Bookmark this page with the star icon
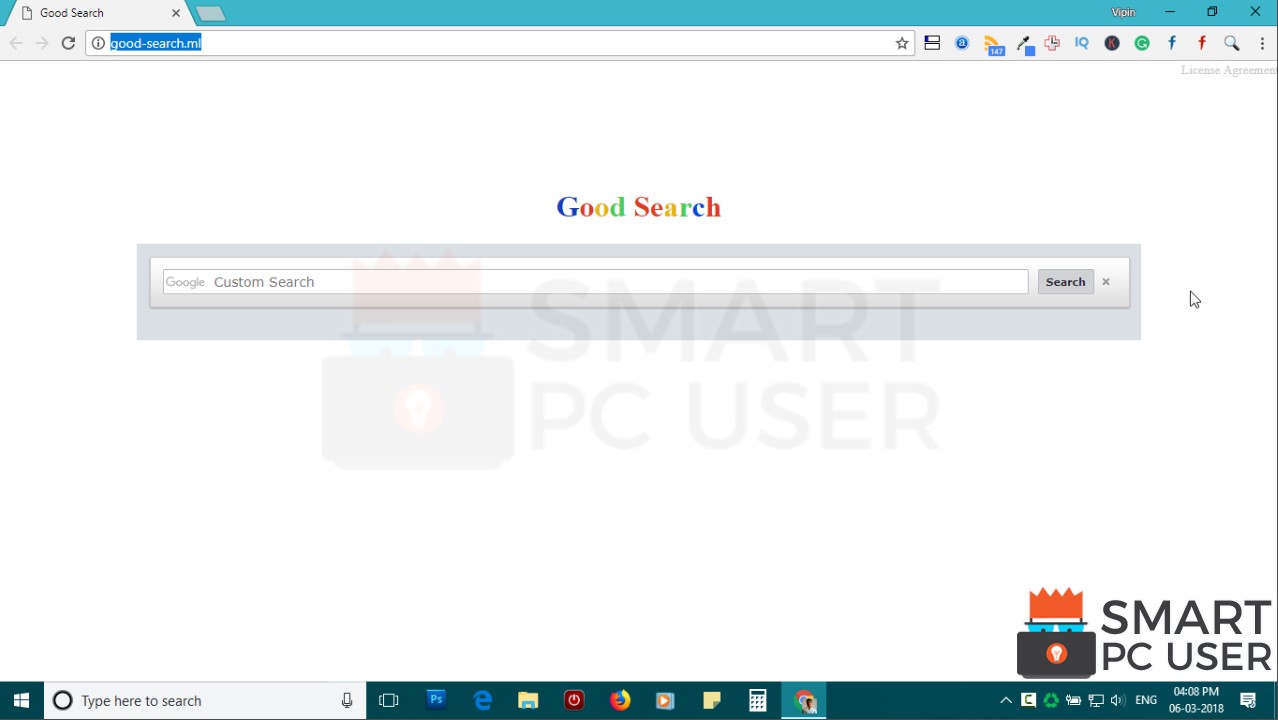Viewport: 1278px width, 720px height. pos(901,43)
